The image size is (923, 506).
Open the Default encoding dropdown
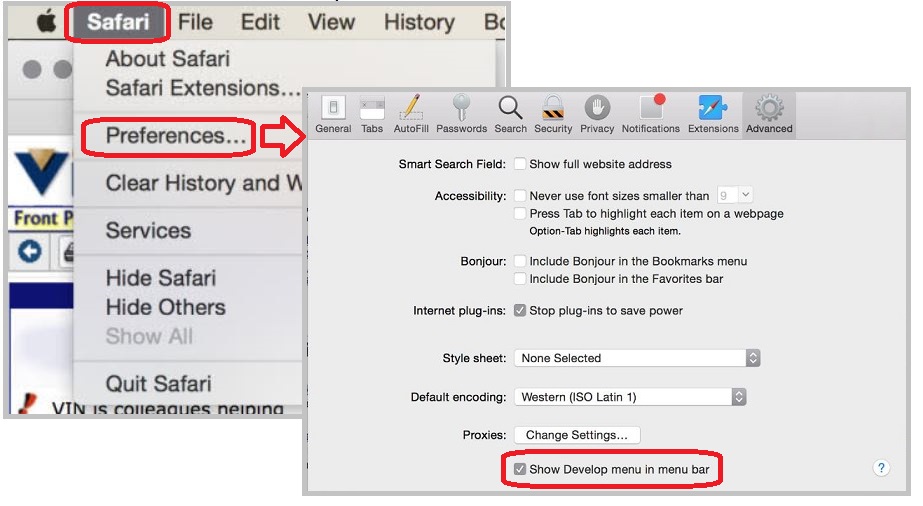(x=630, y=397)
